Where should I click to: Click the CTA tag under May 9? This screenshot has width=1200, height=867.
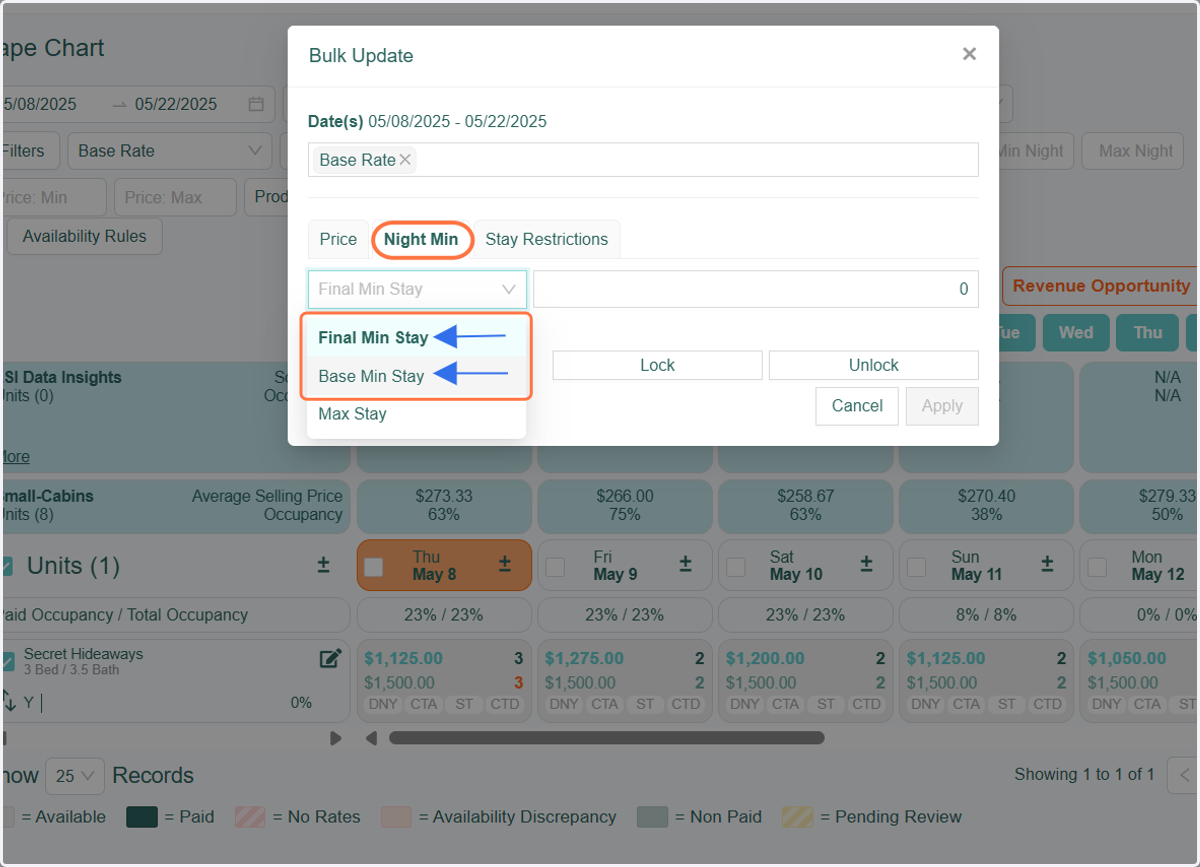pos(605,704)
